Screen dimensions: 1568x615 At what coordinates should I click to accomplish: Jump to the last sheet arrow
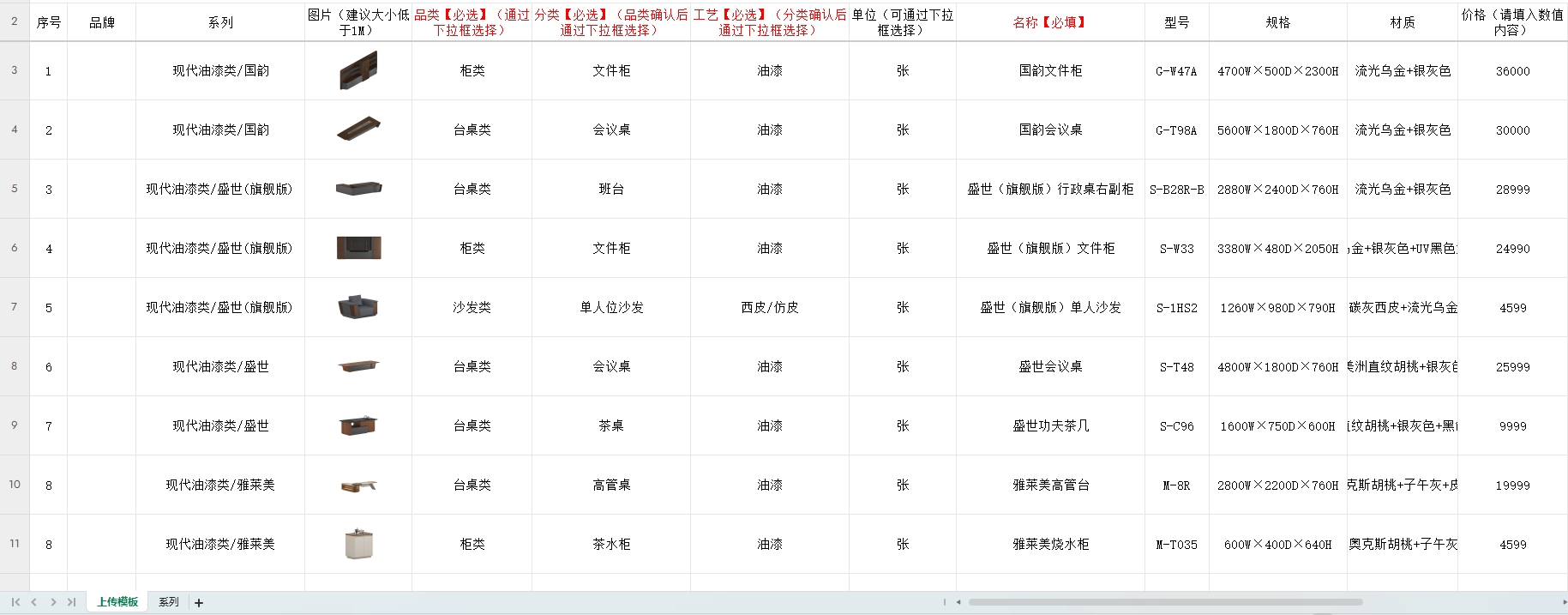pos(72,602)
